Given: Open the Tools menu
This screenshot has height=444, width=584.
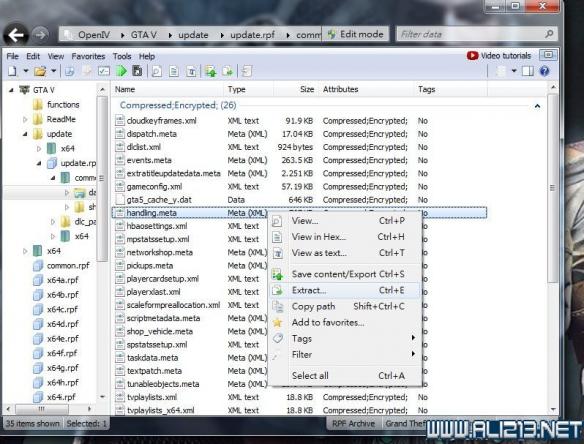Looking at the screenshot, I should coord(122,56).
